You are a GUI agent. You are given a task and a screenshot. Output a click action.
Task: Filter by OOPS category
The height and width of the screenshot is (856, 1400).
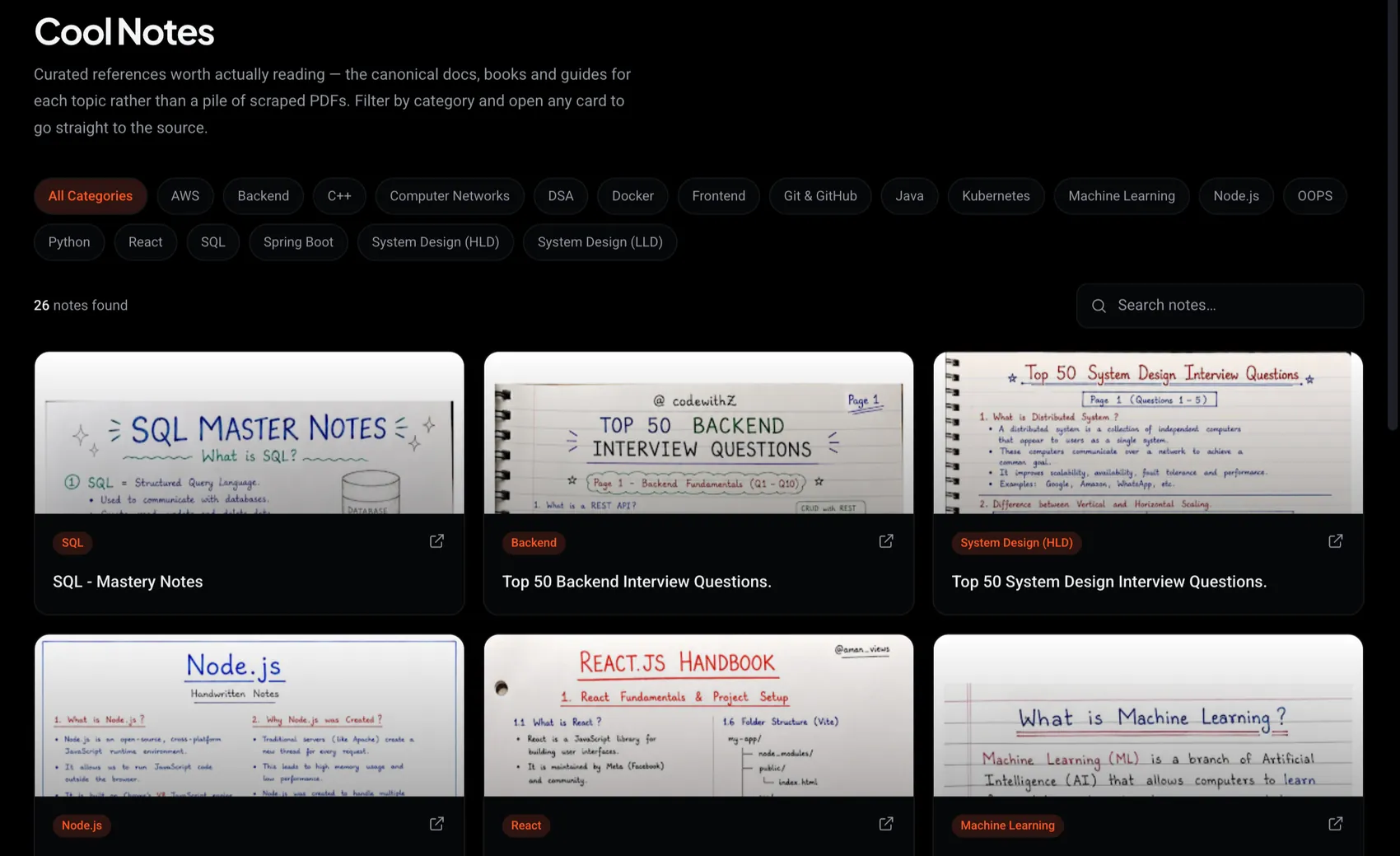(1315, 196)
